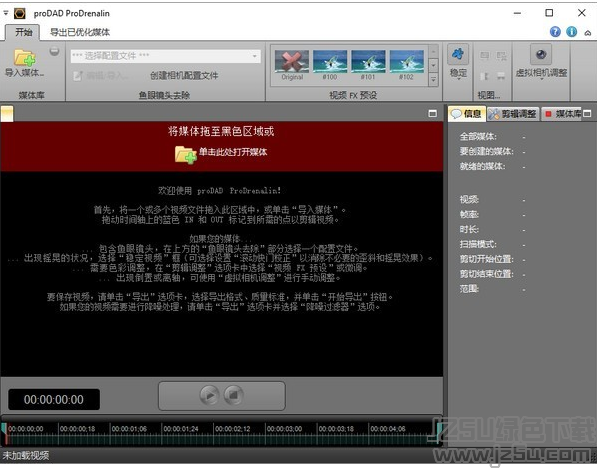Maximize the right side panel
This screenshot has height=468, width=597.
point(587,113)
